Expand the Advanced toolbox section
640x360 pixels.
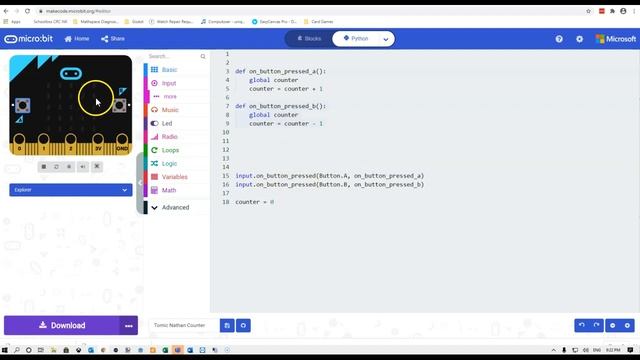[x=176, y=207]
